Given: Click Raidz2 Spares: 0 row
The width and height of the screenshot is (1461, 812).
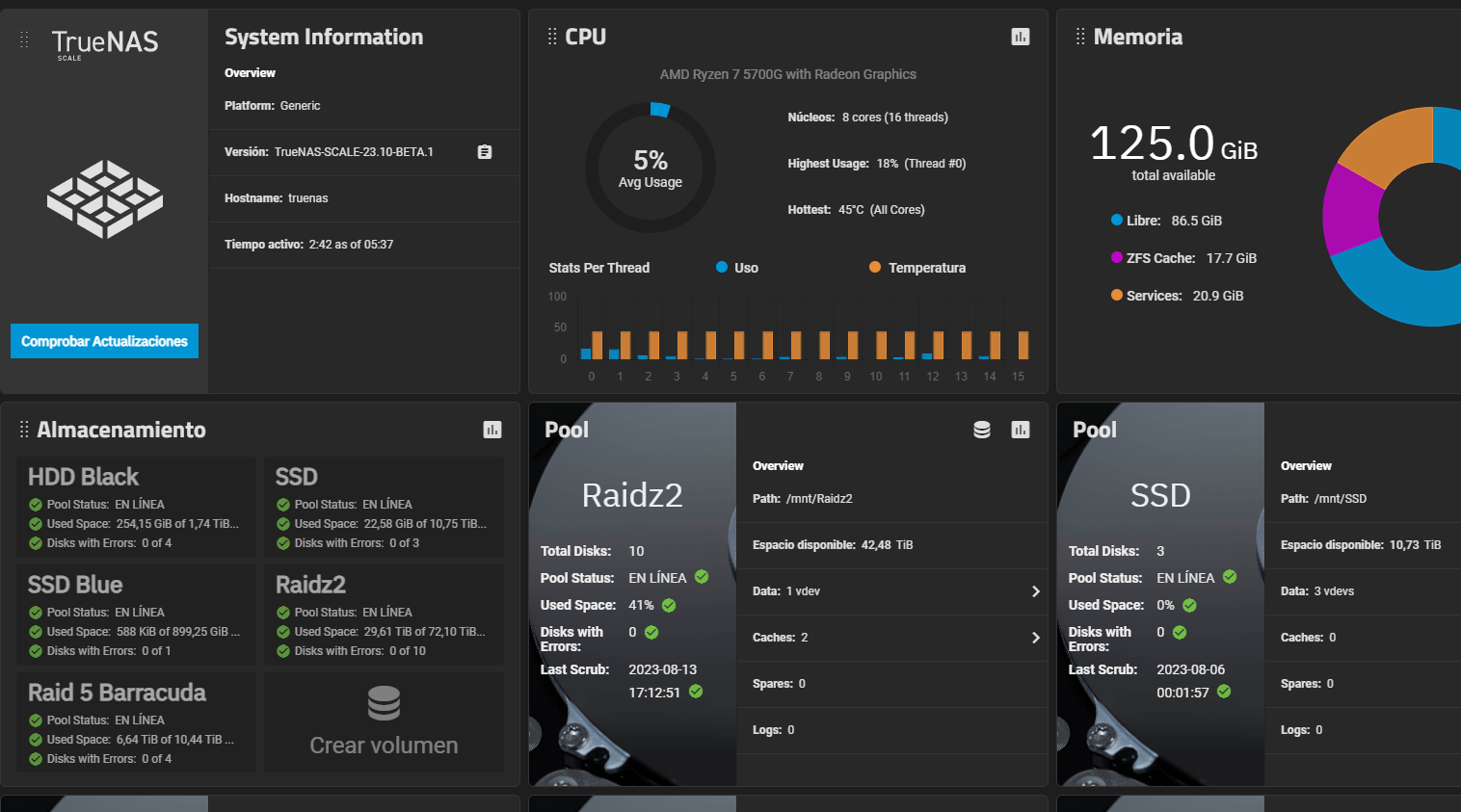Looking at the screenshot, I should [892, 684].
